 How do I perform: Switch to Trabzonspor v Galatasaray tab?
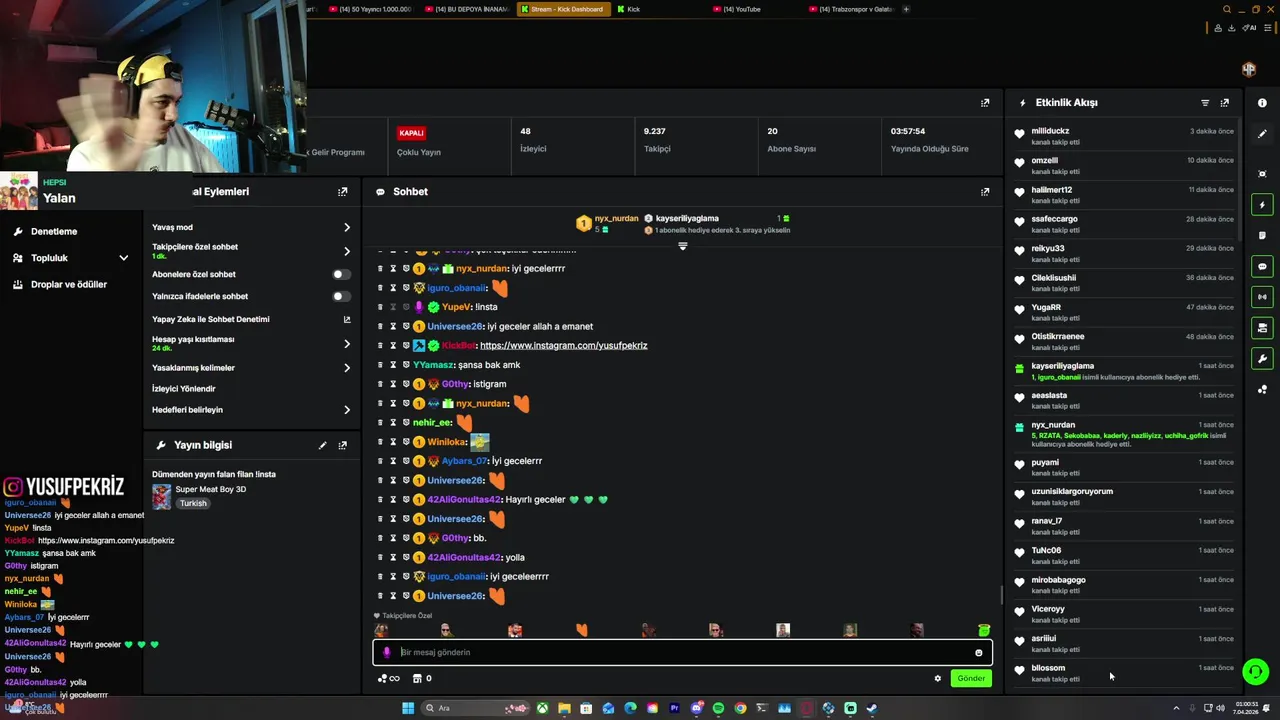pos(849,9)
